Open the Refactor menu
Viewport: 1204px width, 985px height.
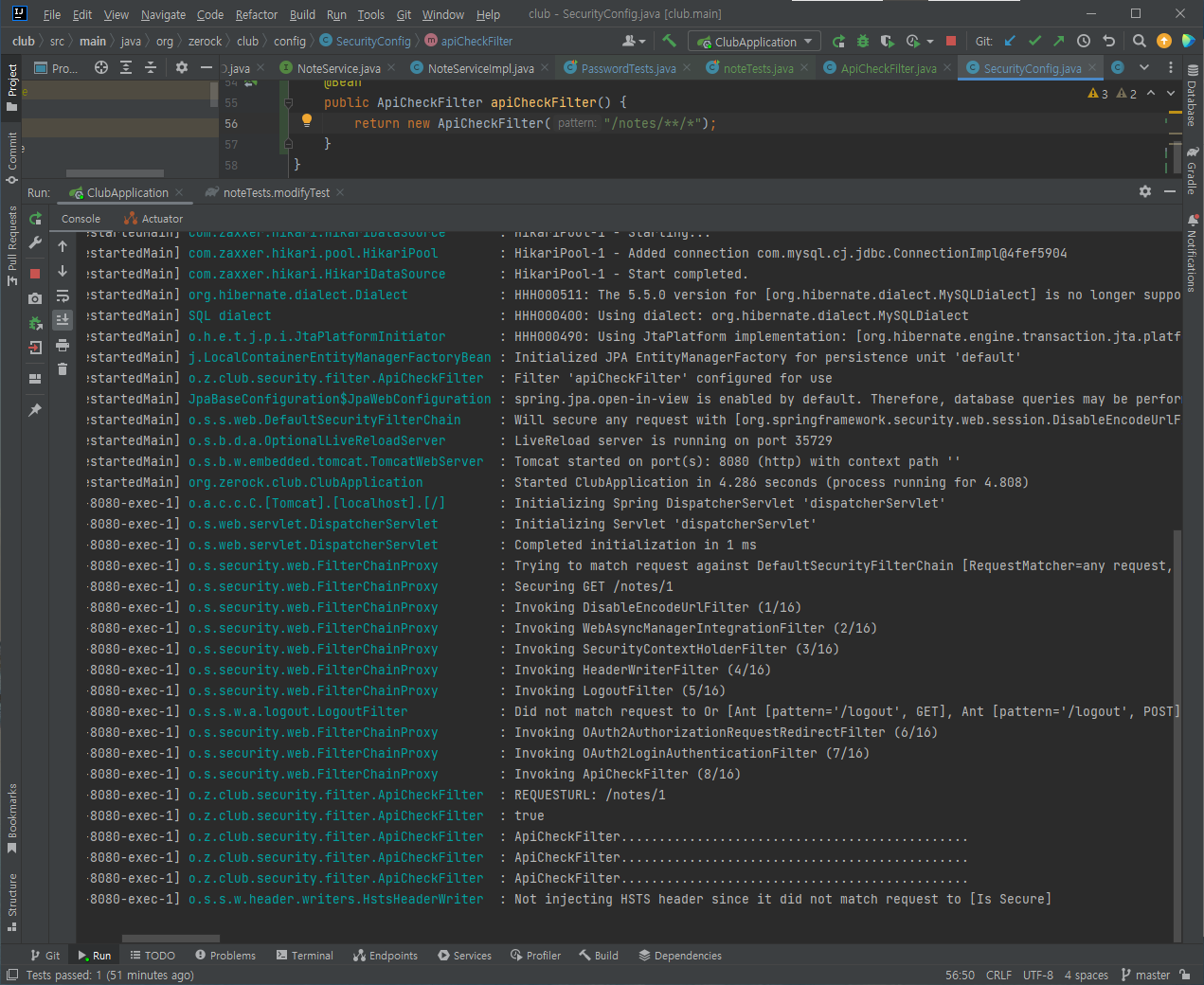pyautogui.click(x=257, y=14)
